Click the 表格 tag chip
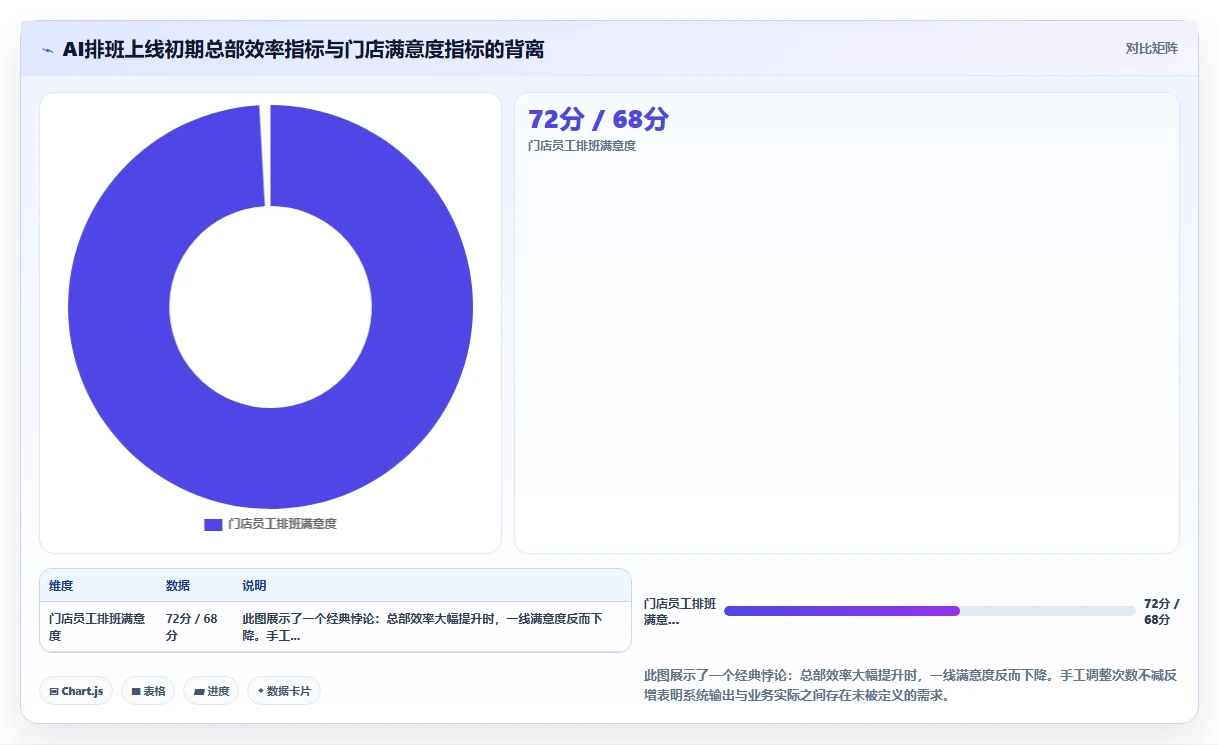Screen dimensions: 1219x745 tap(148, 691)
